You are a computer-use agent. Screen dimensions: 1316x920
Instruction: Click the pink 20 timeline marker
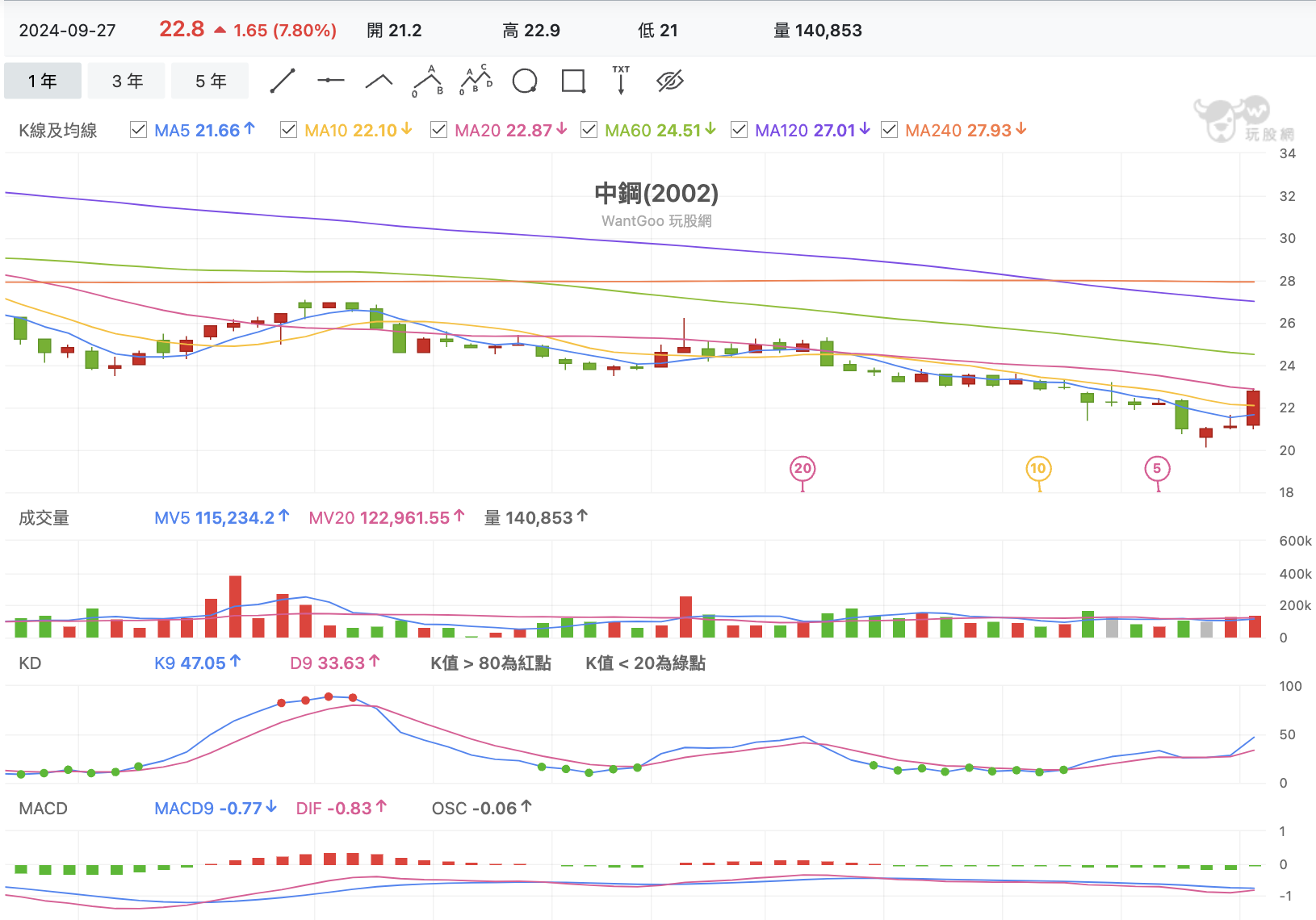click(803, 468)
